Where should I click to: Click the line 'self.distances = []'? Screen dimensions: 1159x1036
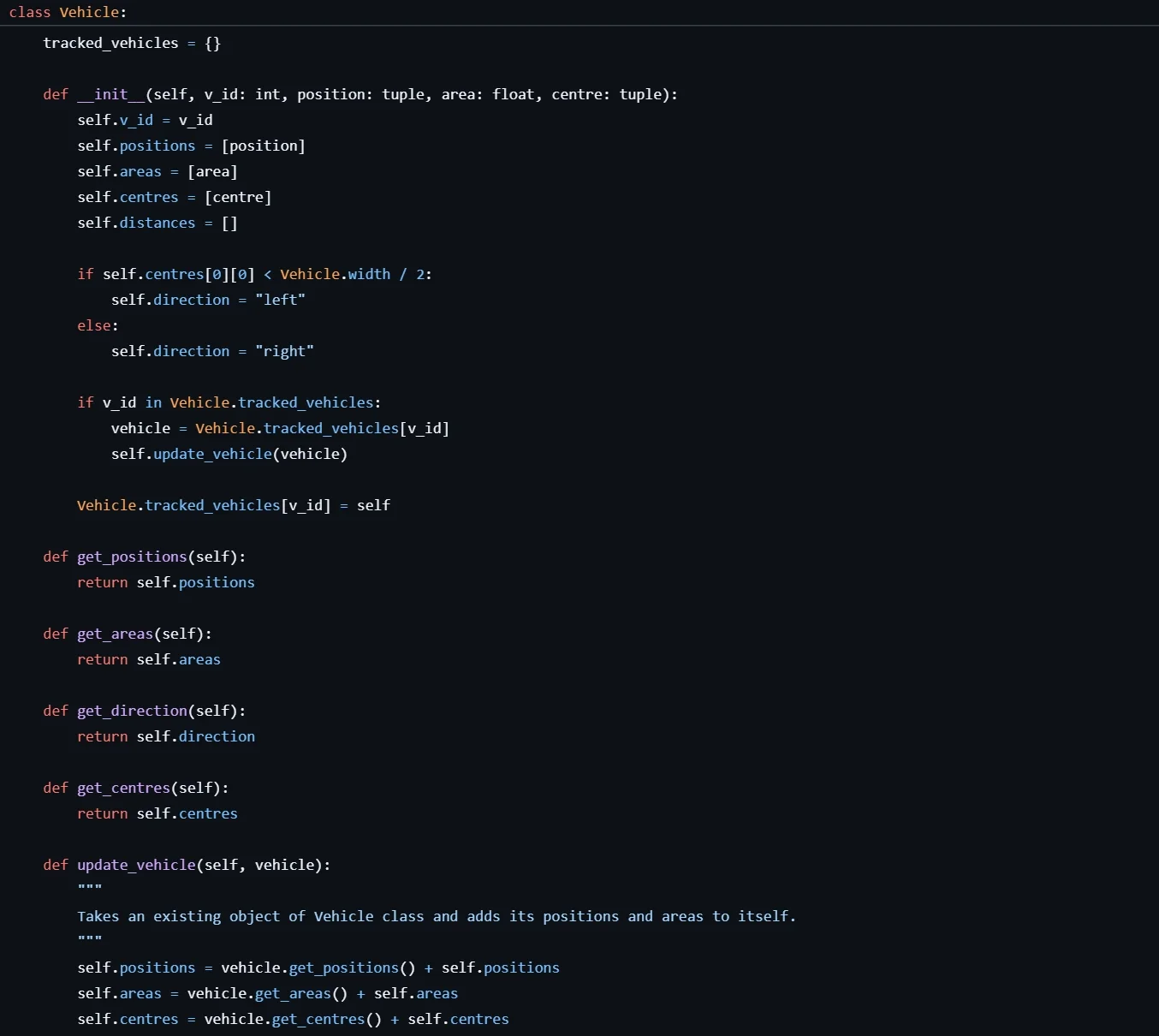(158, 223)
